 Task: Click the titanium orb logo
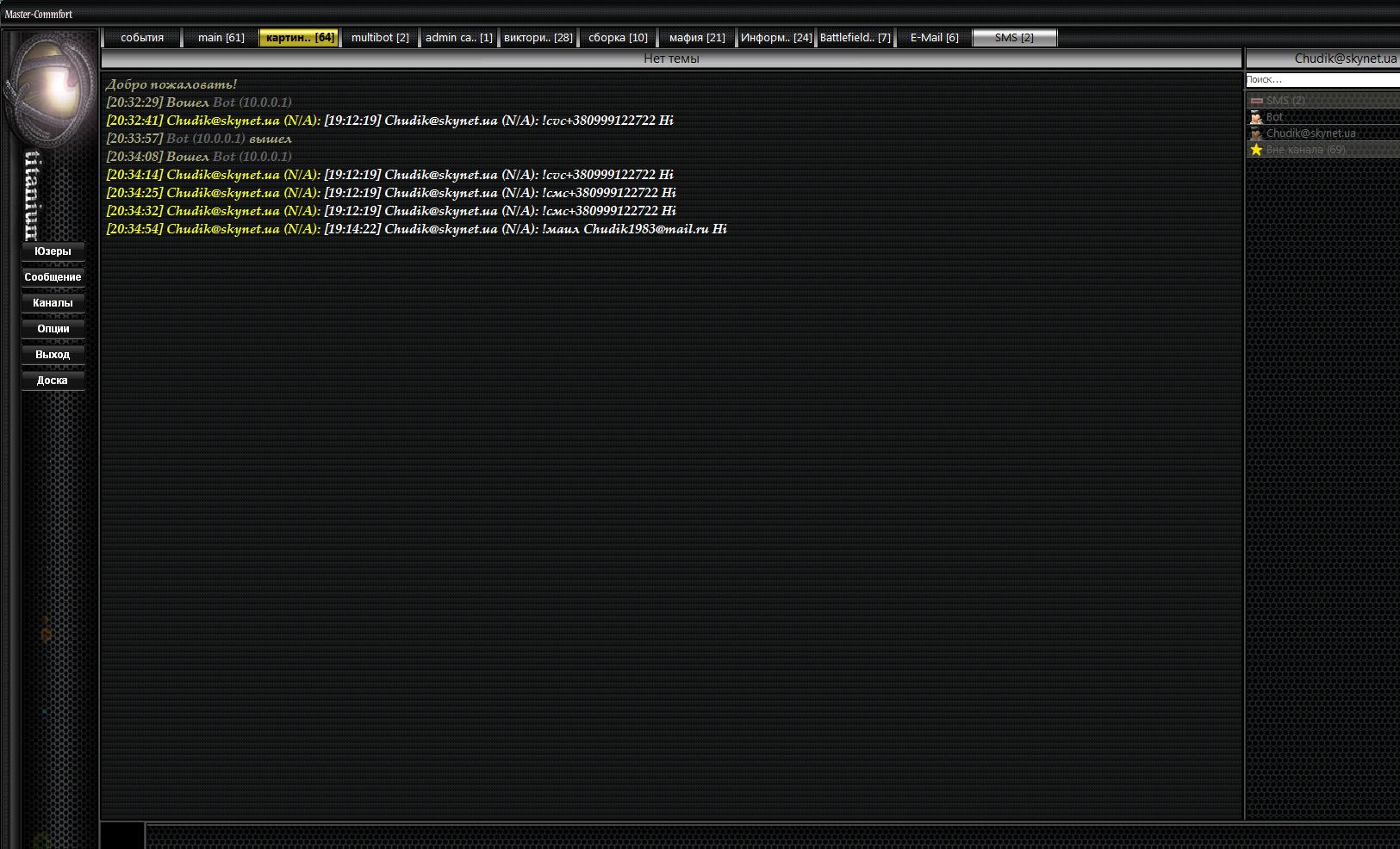tap(48, 89)
